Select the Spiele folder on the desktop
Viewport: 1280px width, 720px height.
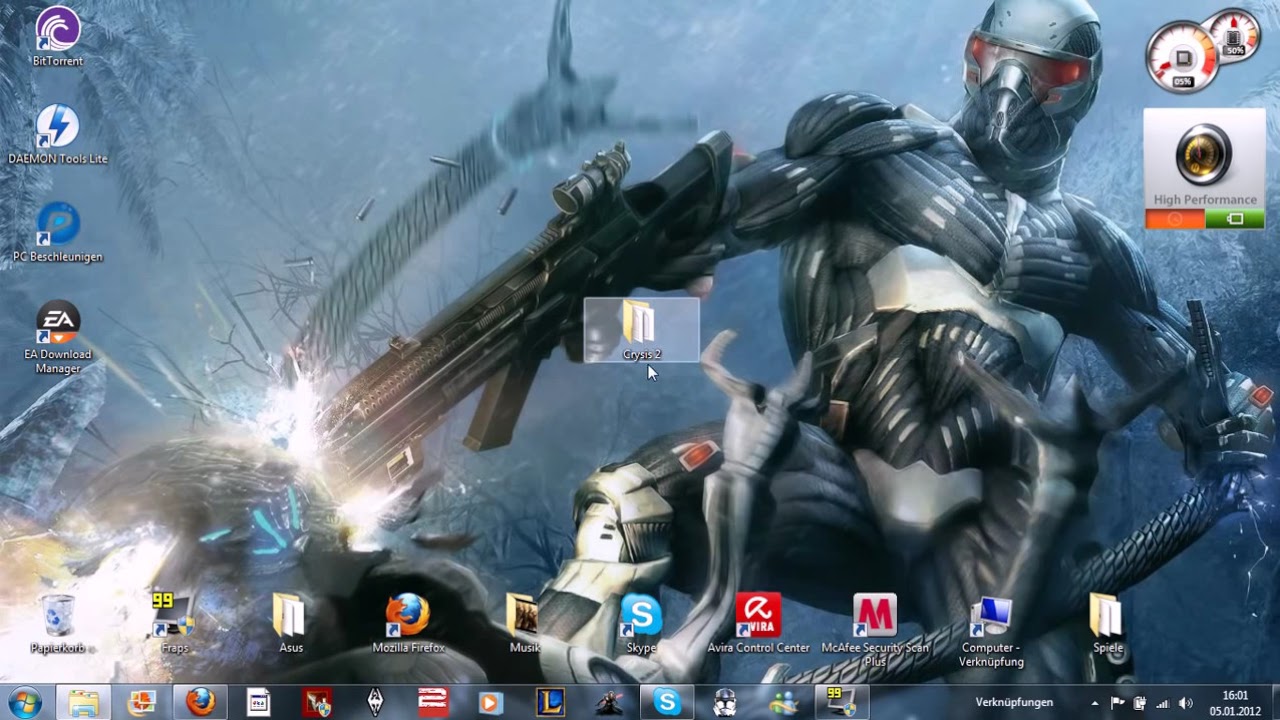1108,623
